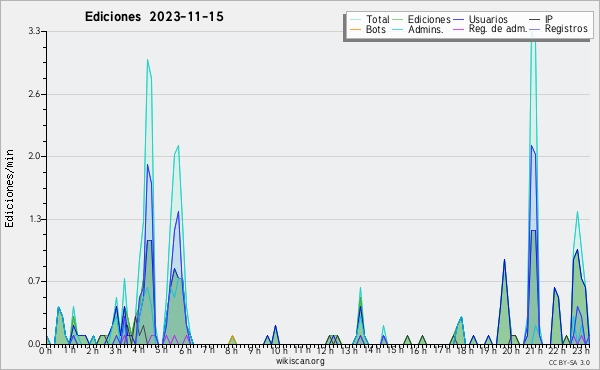Select the 'IP' legend entry
The width and height of the screenshot is (600, 370).
point(549,19)
